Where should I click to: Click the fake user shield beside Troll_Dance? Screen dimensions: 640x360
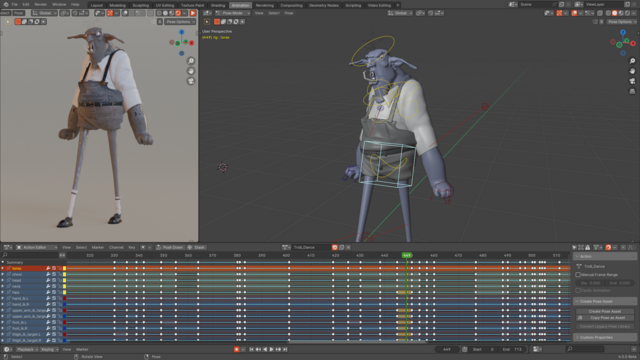coord(335,247)
